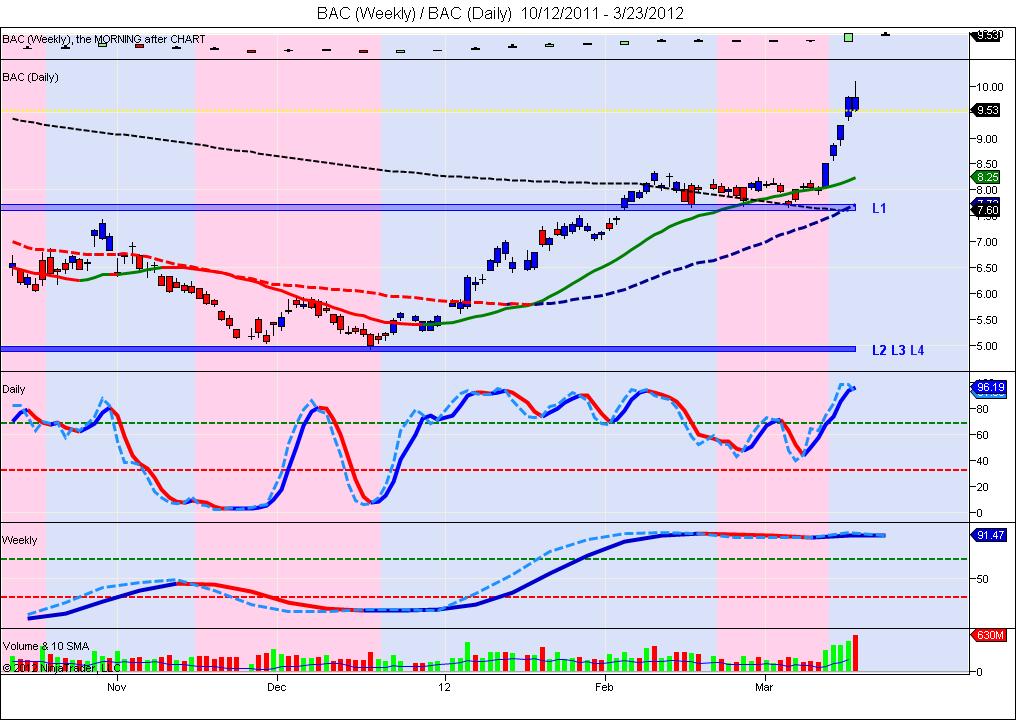Click the 40 level on Daily stochastic axis

(x=982, y=461)
